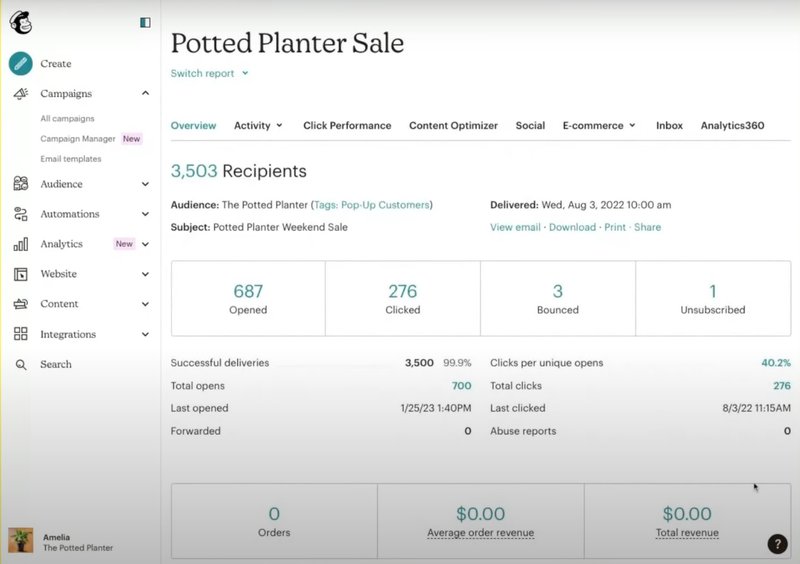Viewport: 800px width, 564px height.
Task: Click the Mailchimp Freddie logo
Action: point(21,23)
